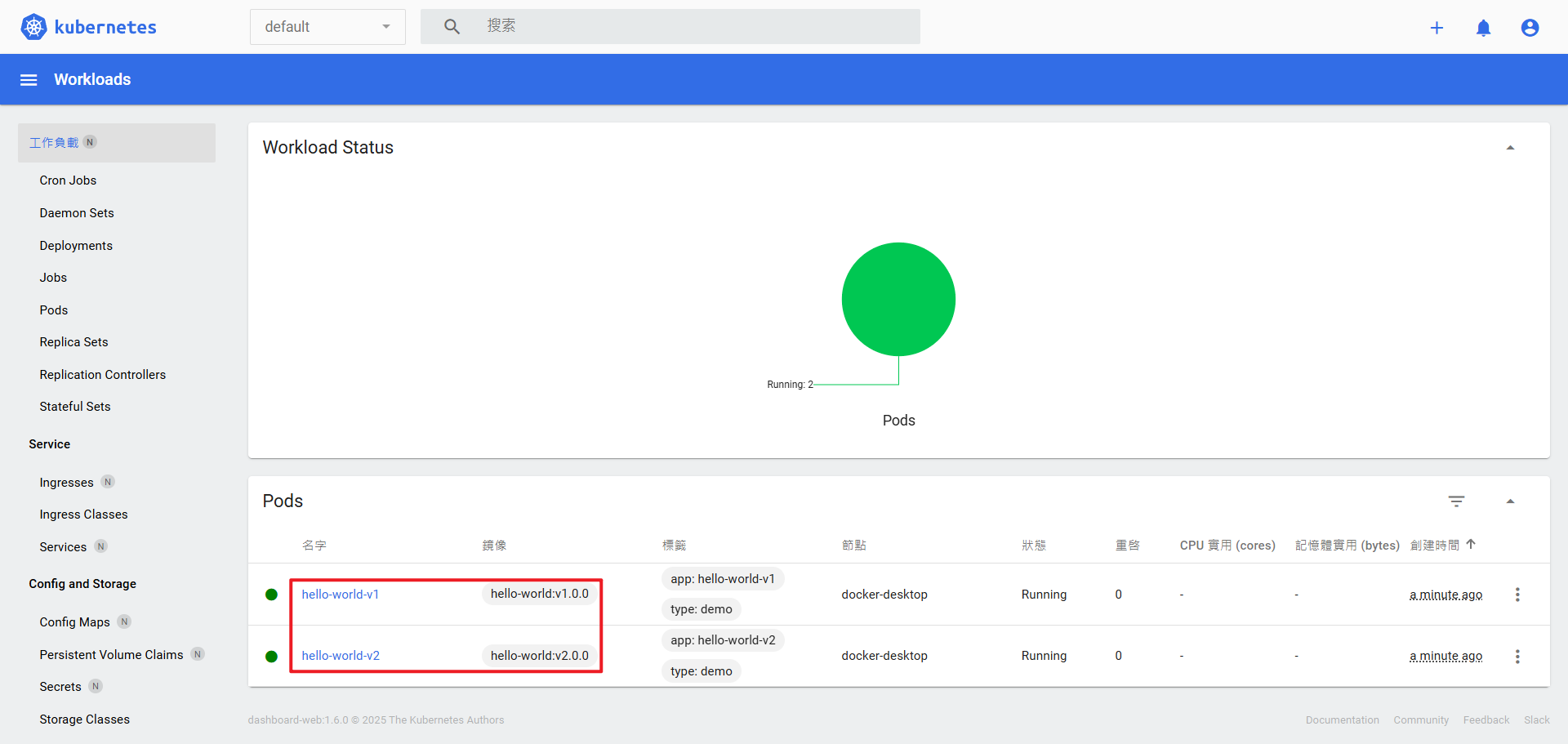Click into the search input field
This screenshot has height=744, width=1568.
pyautogui.click(x=694, y=27)
